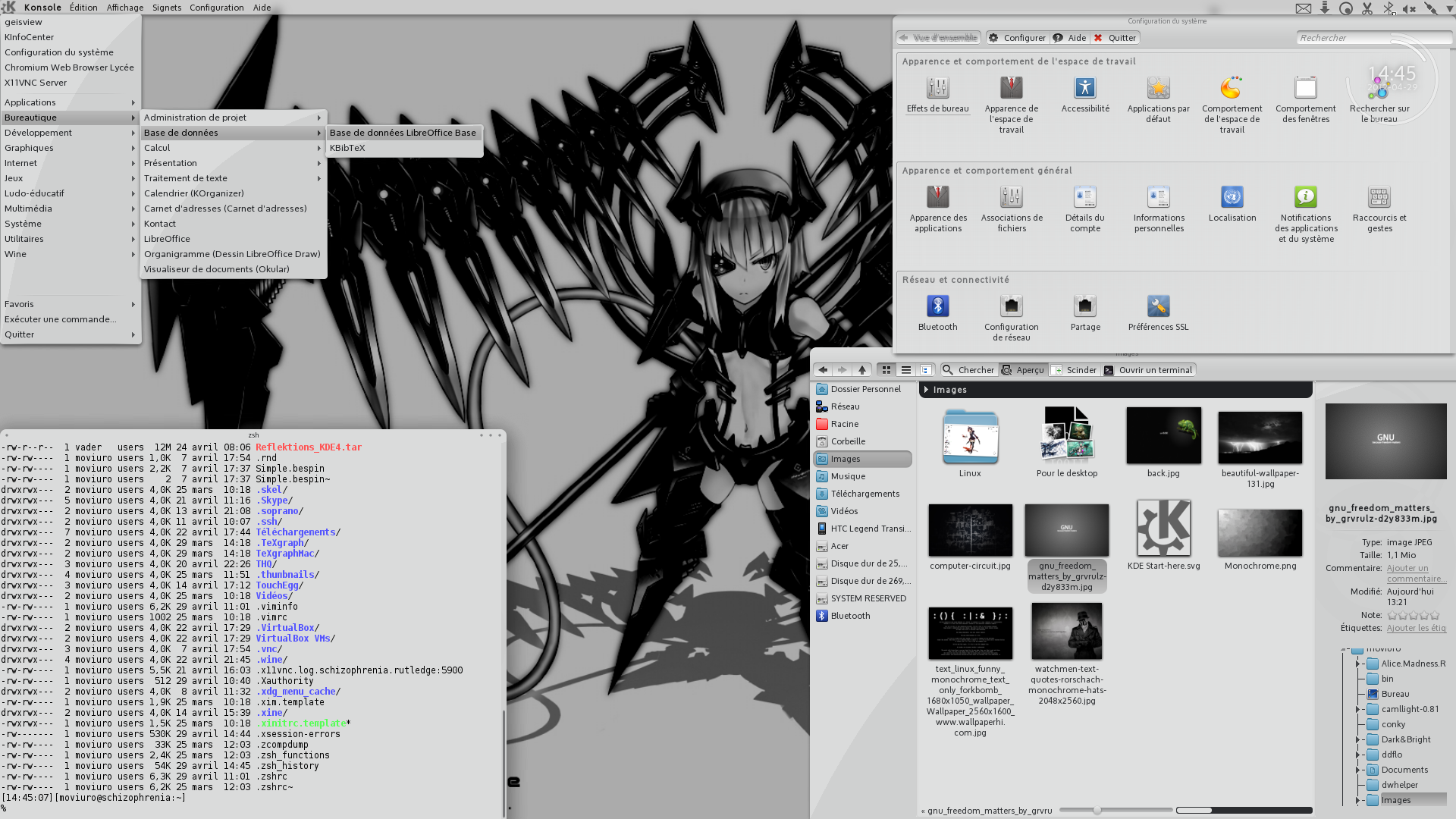Set rating to first star
Viewport: 1456px width, 819px height.
pyautogui.click(x=1392, y=616)
